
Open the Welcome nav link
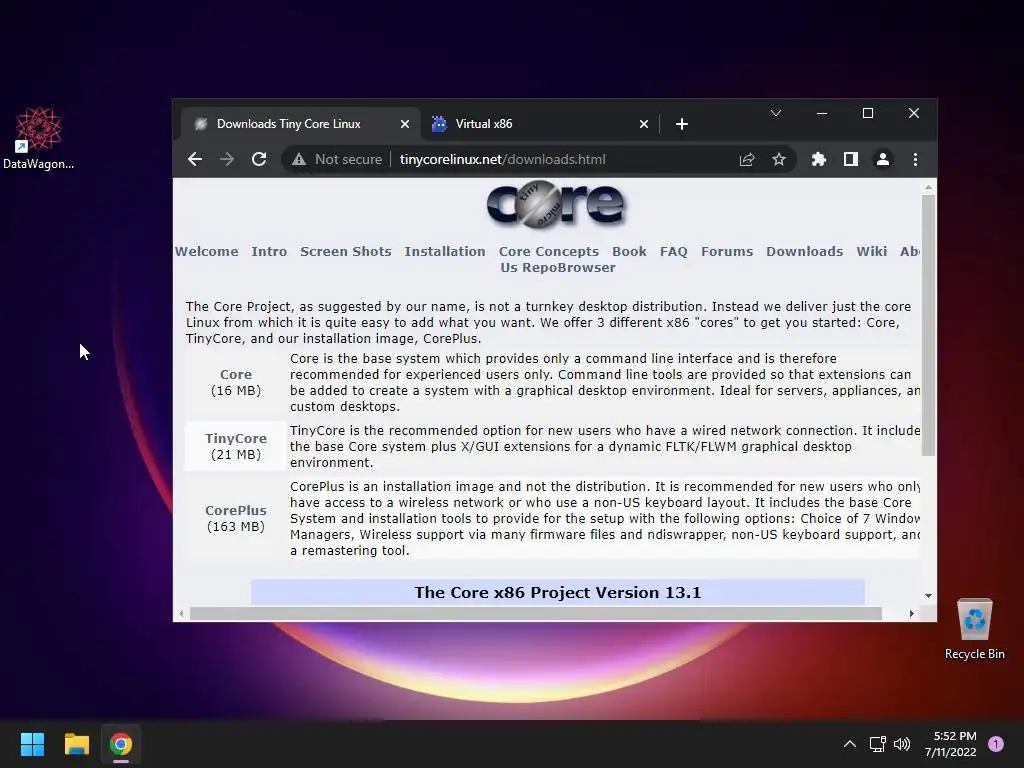click(206, 251)
